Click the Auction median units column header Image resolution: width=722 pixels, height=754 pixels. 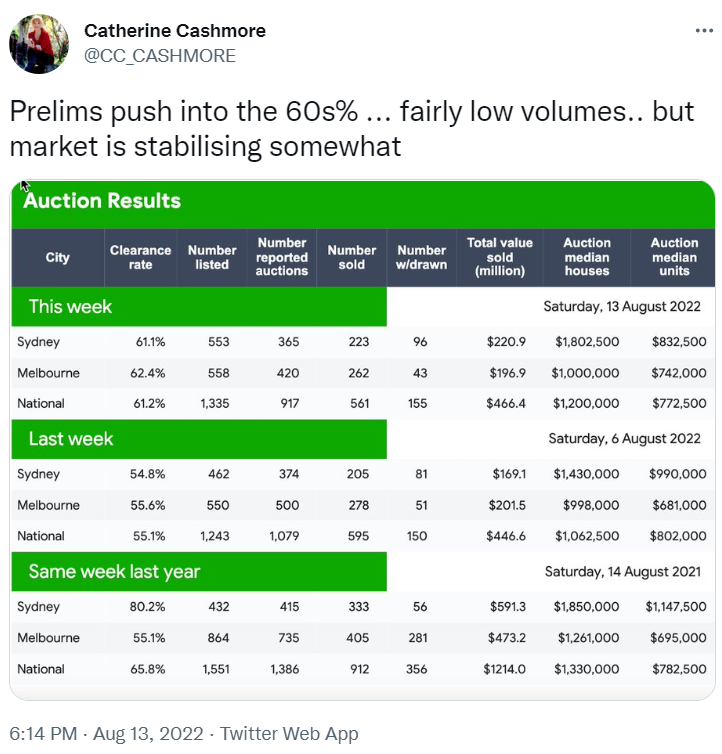pyautogui.click(x=674, y=257)
